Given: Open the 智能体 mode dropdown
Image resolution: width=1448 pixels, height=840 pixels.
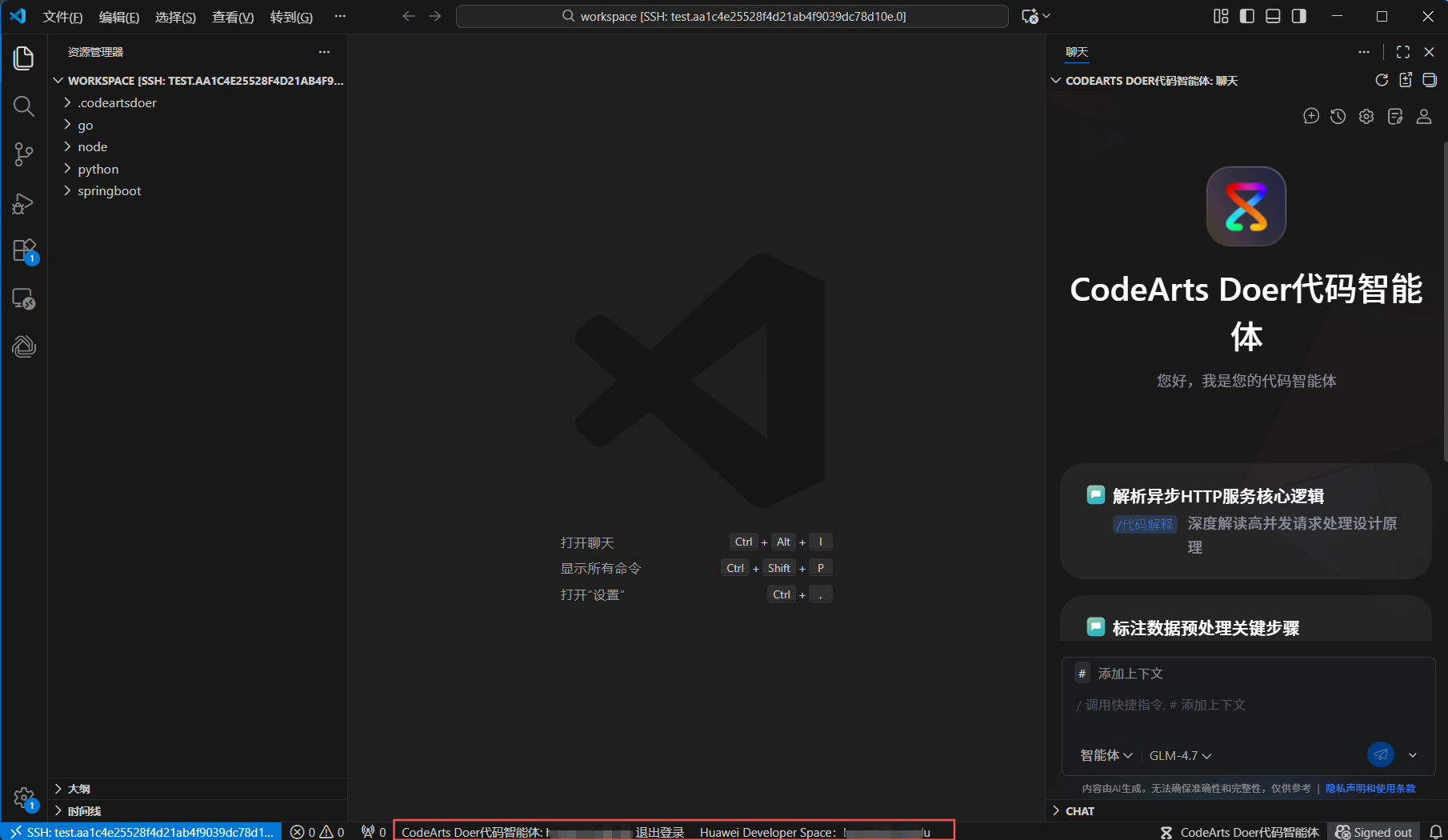Looking at the screenshot, I should (x=1106, y=755).
